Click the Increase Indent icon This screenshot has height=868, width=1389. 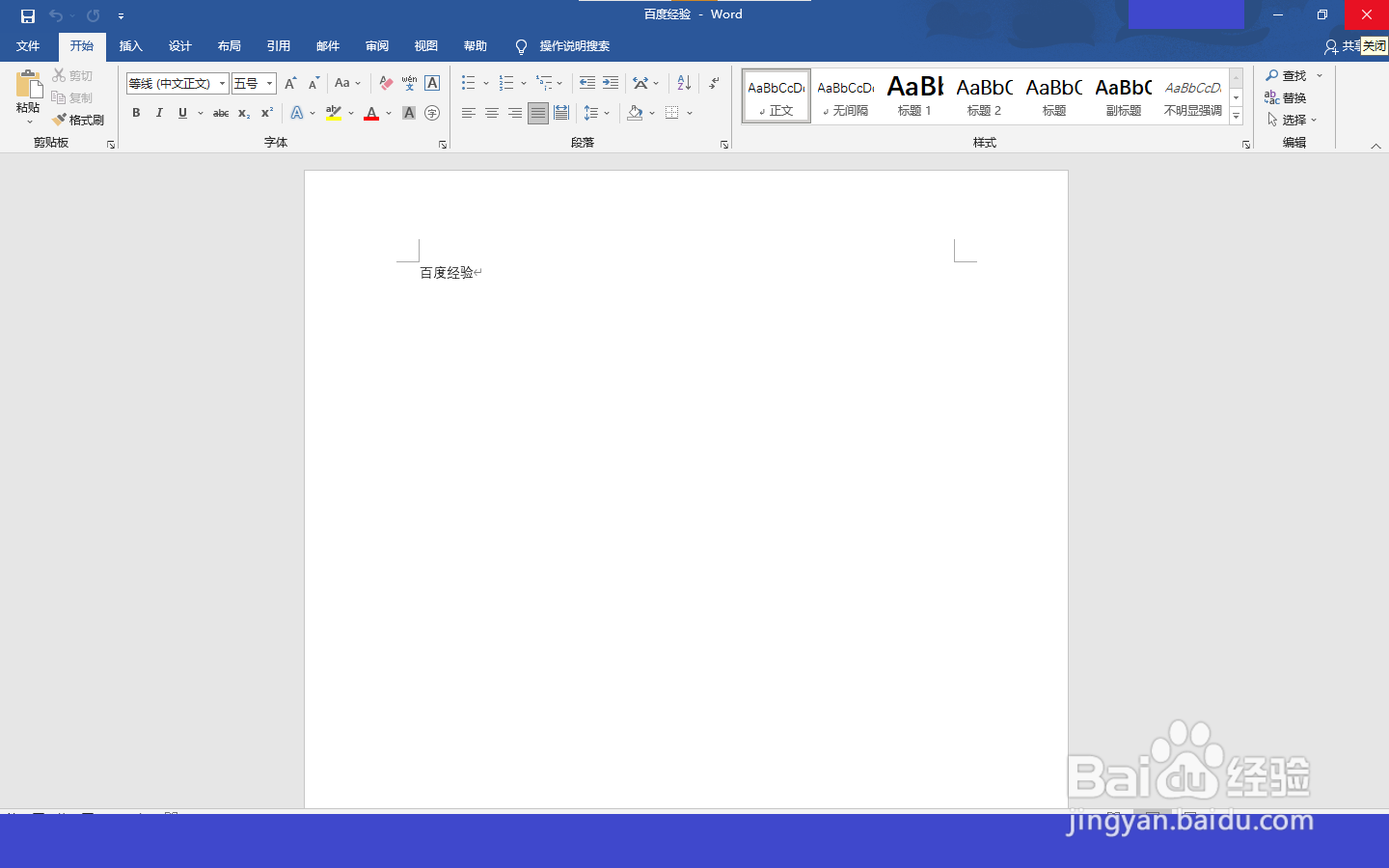(x=611, y=83)
